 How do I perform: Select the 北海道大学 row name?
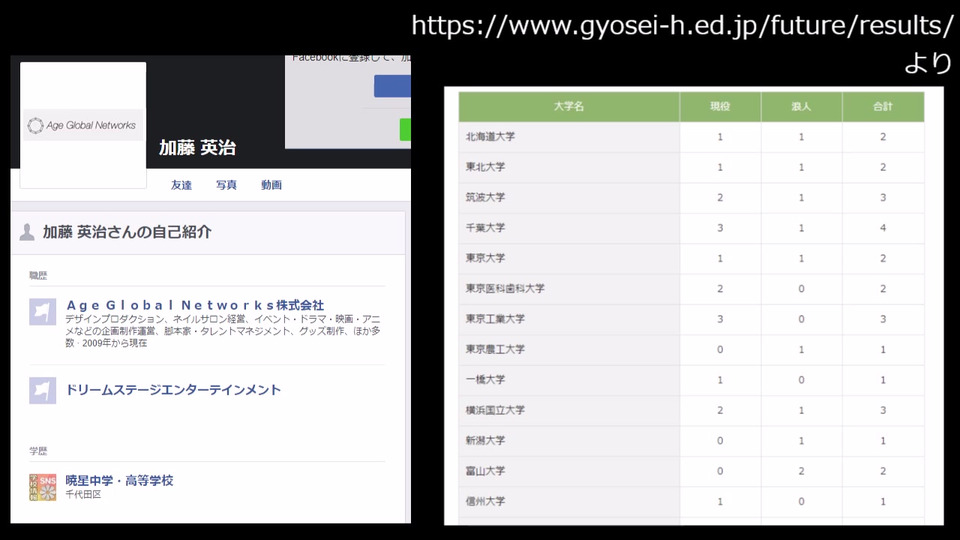[x=490, y=137]
